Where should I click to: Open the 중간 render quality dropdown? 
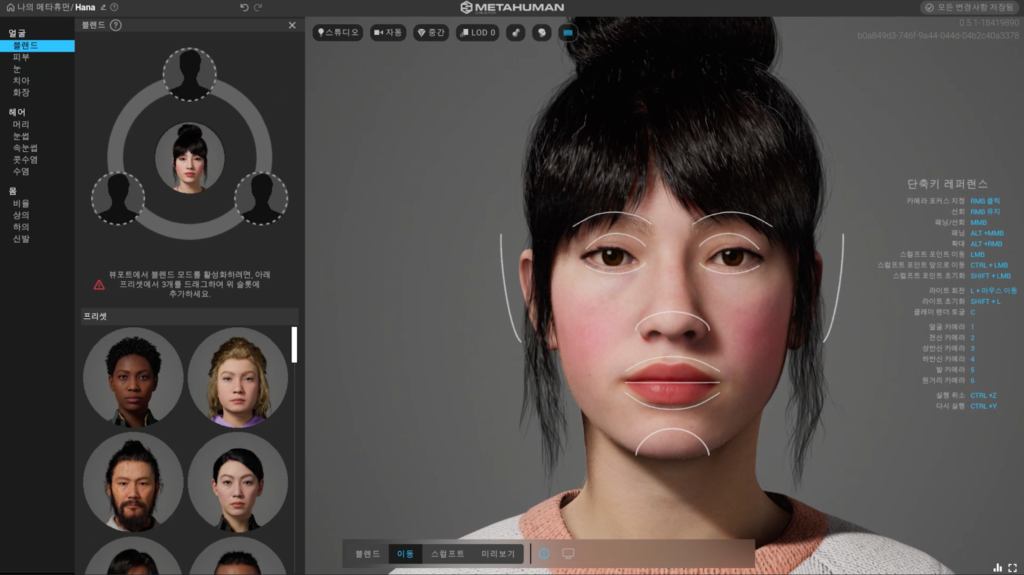431,32
